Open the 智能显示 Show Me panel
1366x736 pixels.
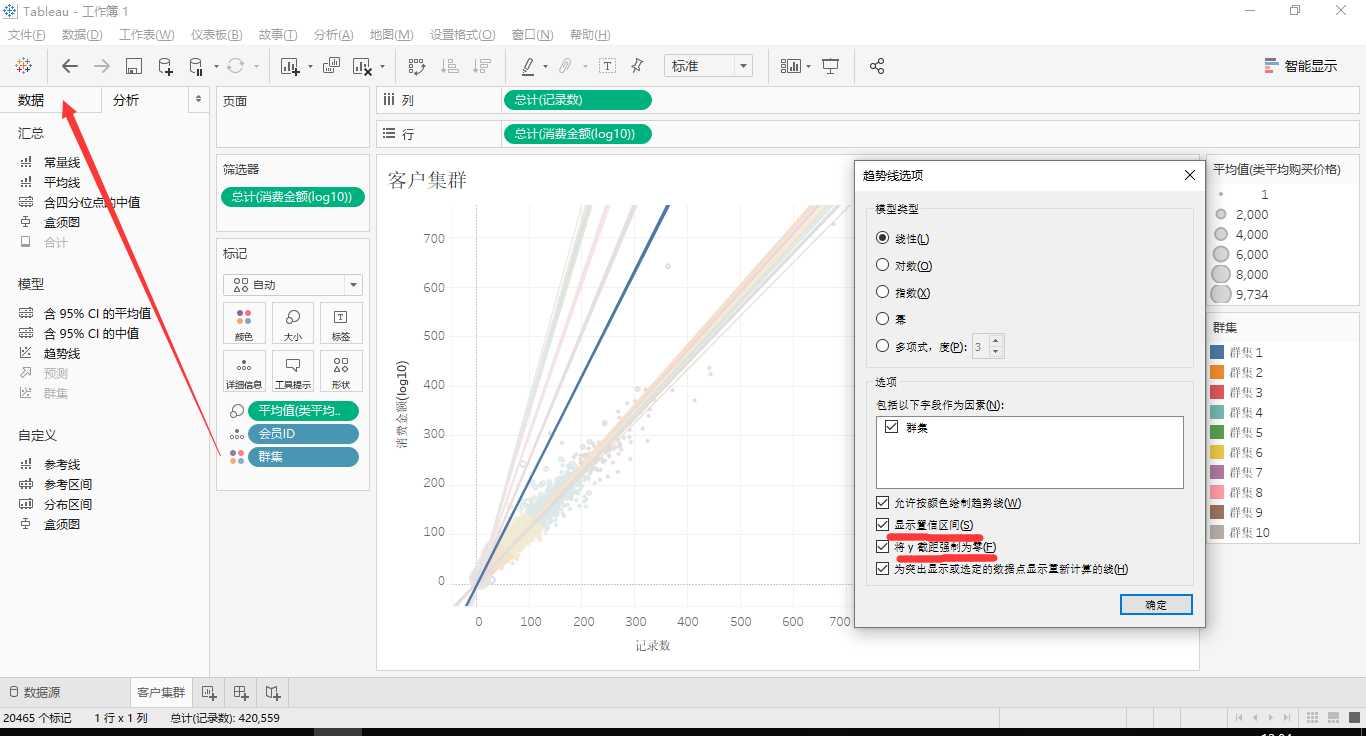point(1300,66)
